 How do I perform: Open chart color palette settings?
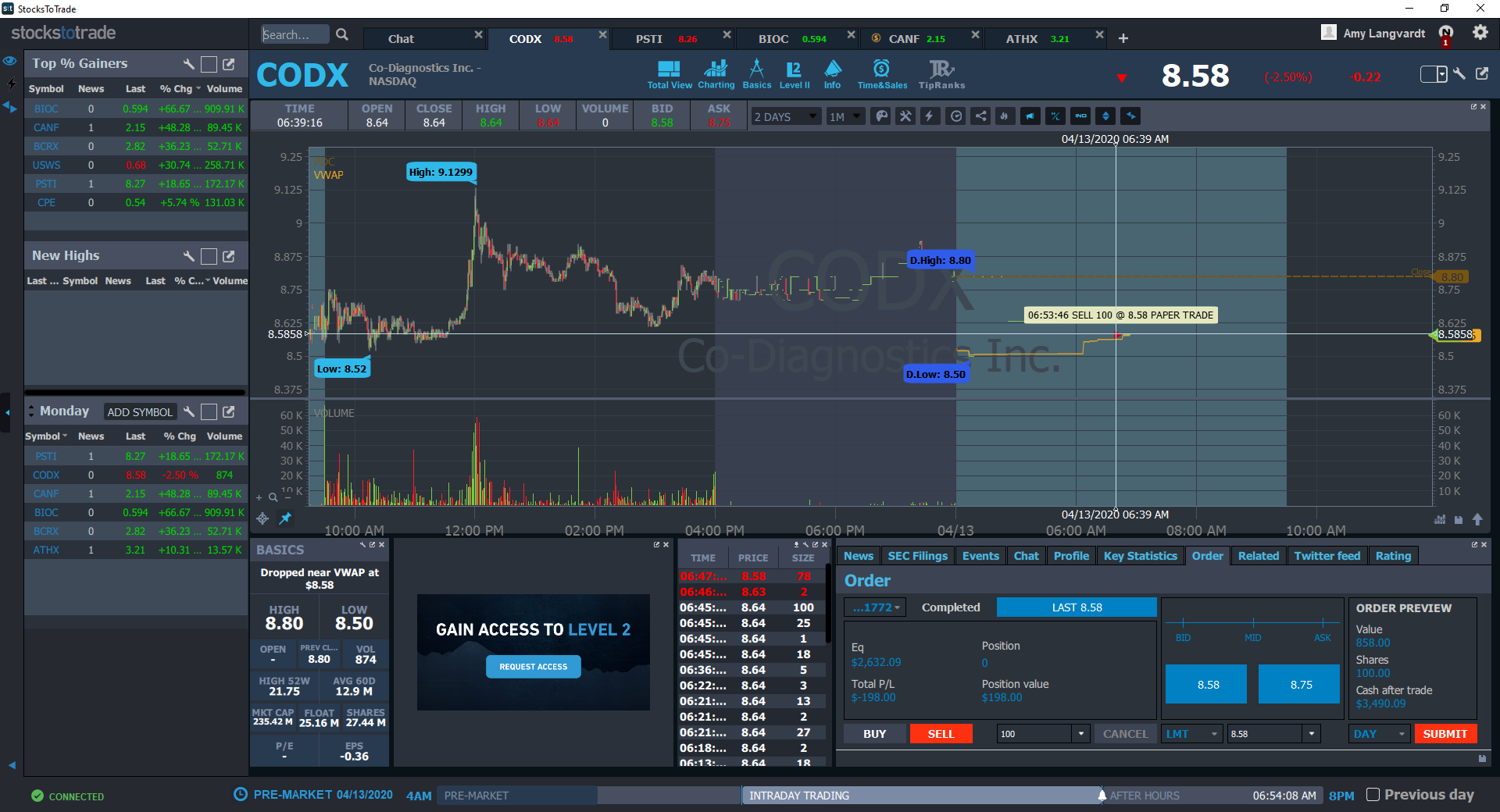click(x=881, y=116)
